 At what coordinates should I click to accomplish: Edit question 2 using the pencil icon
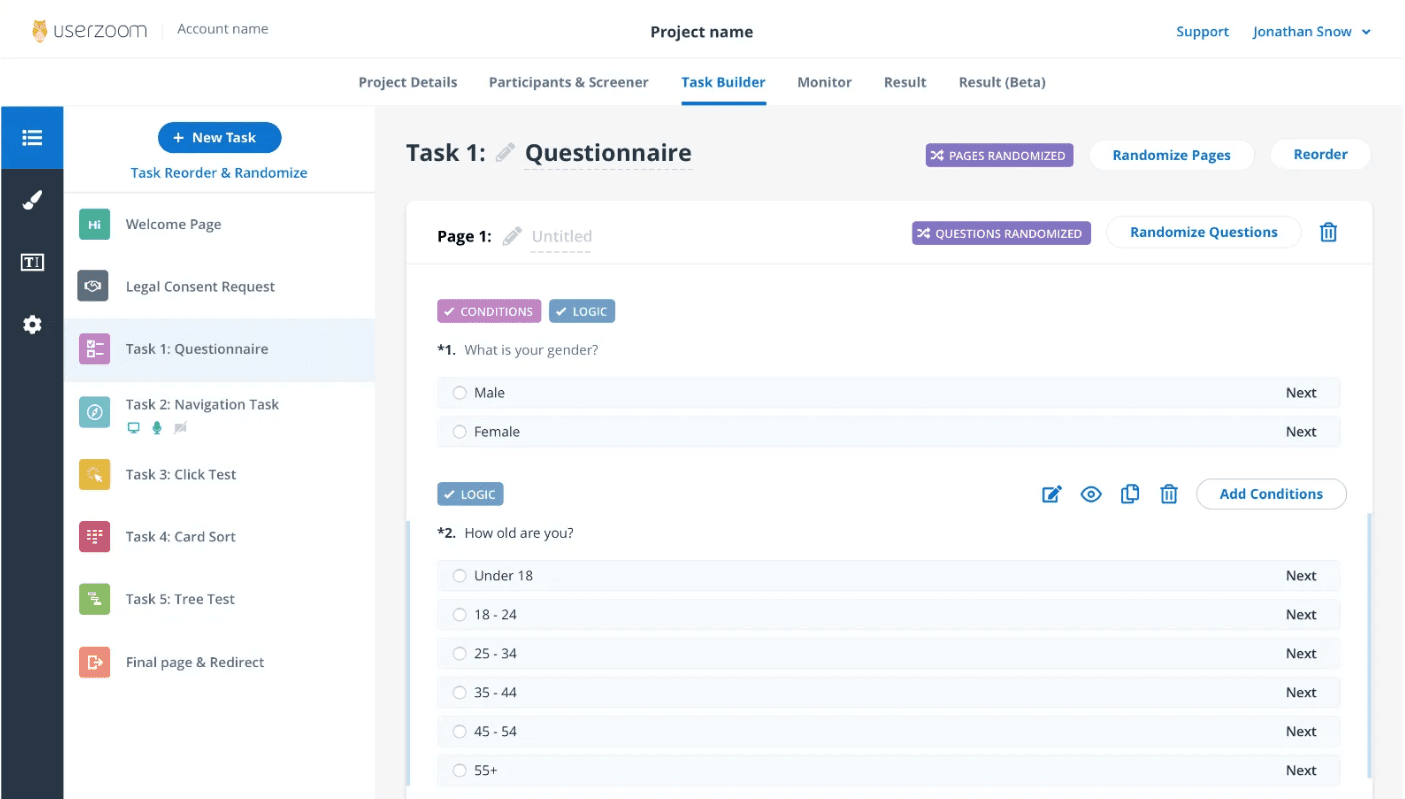(x=1051, y=493)
